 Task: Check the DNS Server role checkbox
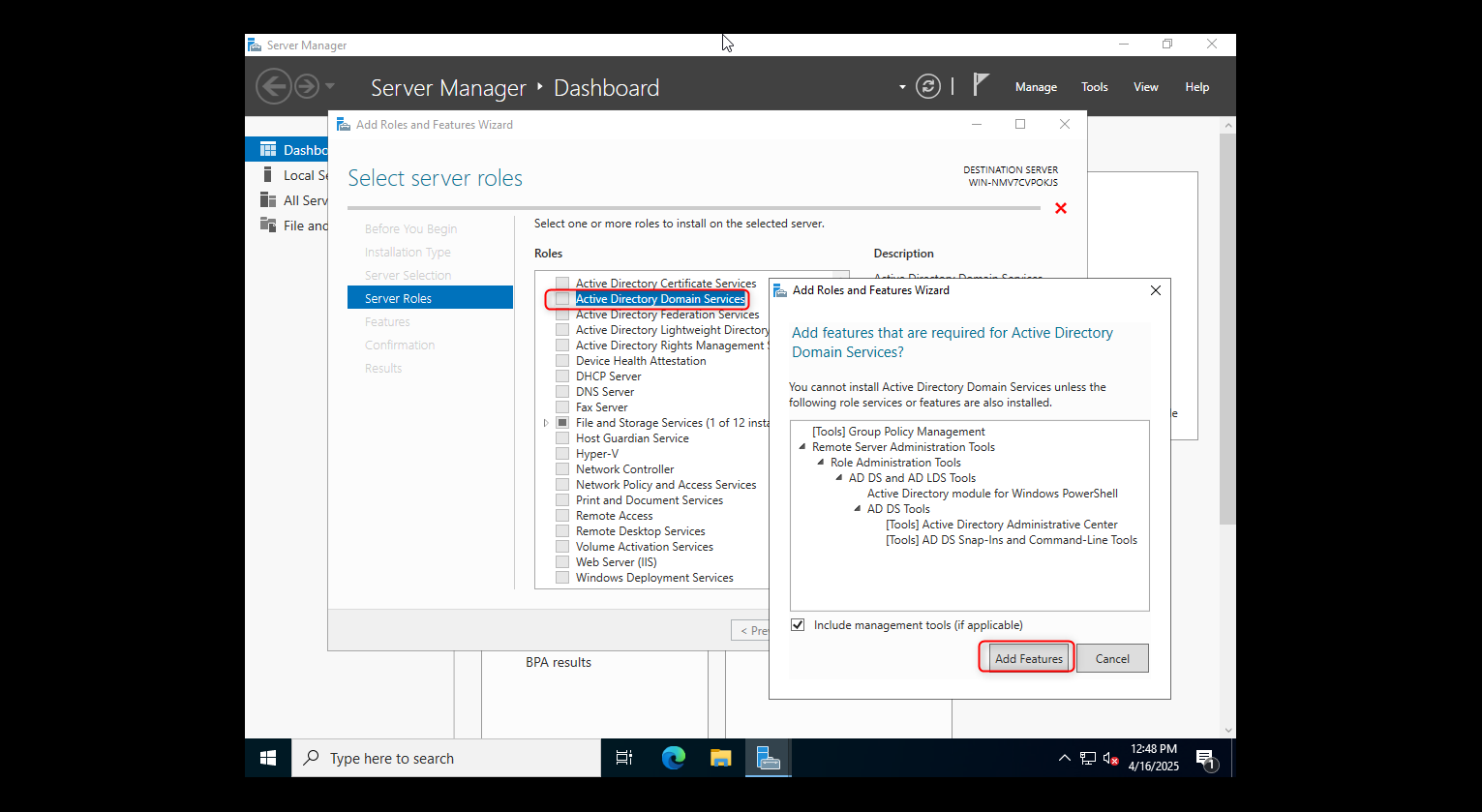click(562, 392)
